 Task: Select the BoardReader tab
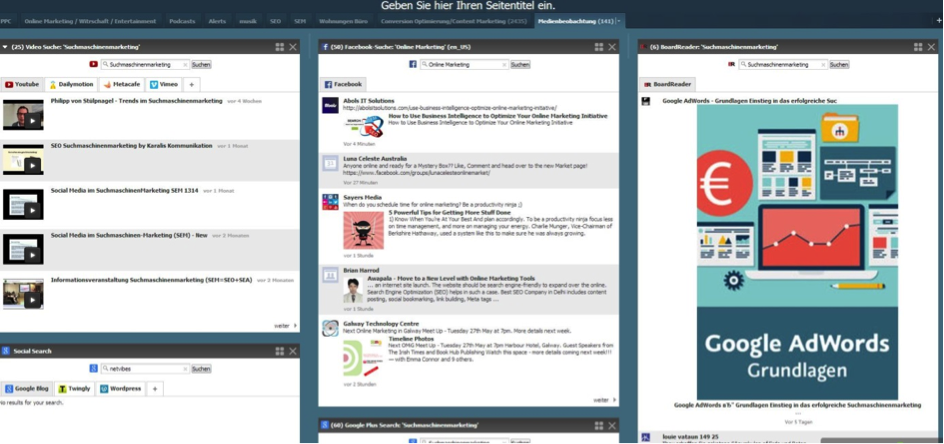click(x=668, y=85)
